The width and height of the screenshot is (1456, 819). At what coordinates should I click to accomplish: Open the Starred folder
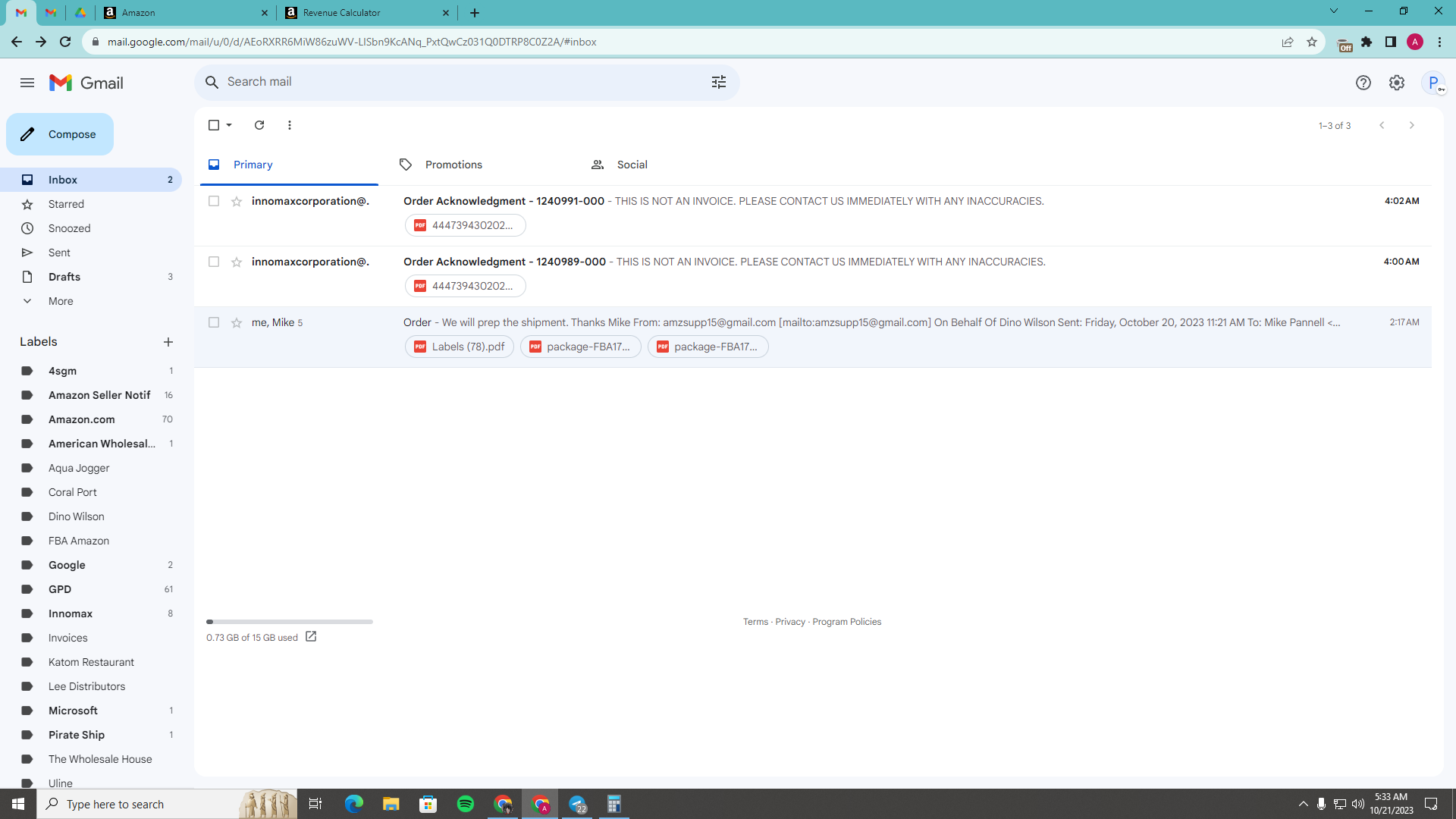click(91, 204)
